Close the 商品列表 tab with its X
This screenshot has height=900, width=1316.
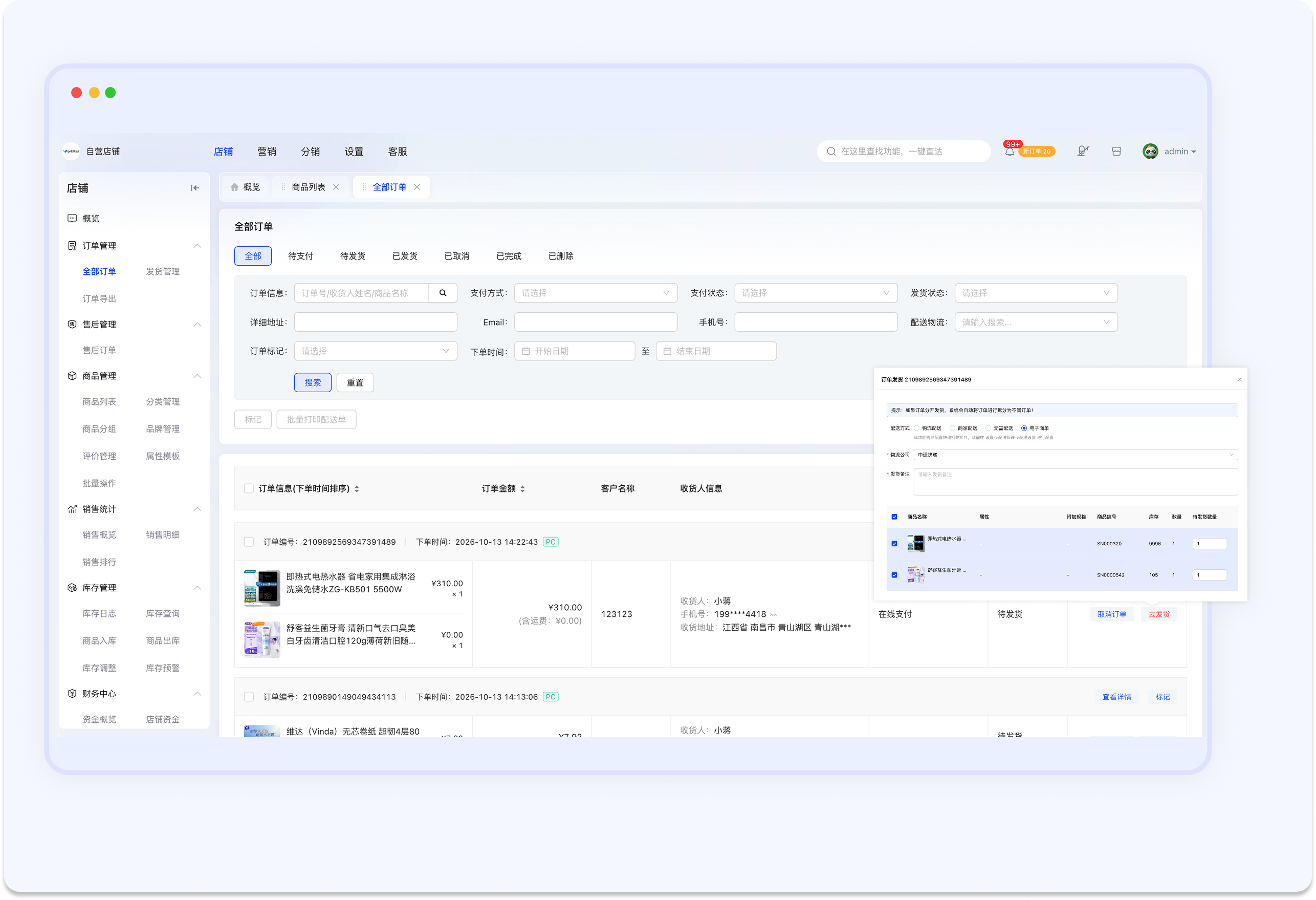pyautogui.click(x=336, y=187)
